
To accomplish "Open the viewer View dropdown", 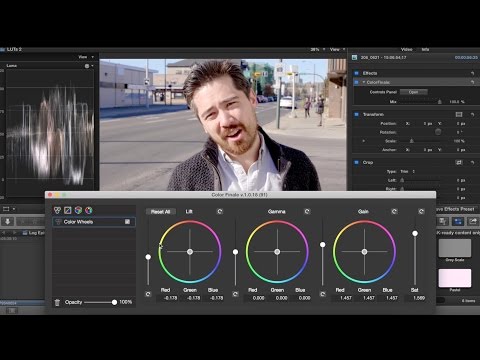I will pyautogui.click(x=337, y=49).
